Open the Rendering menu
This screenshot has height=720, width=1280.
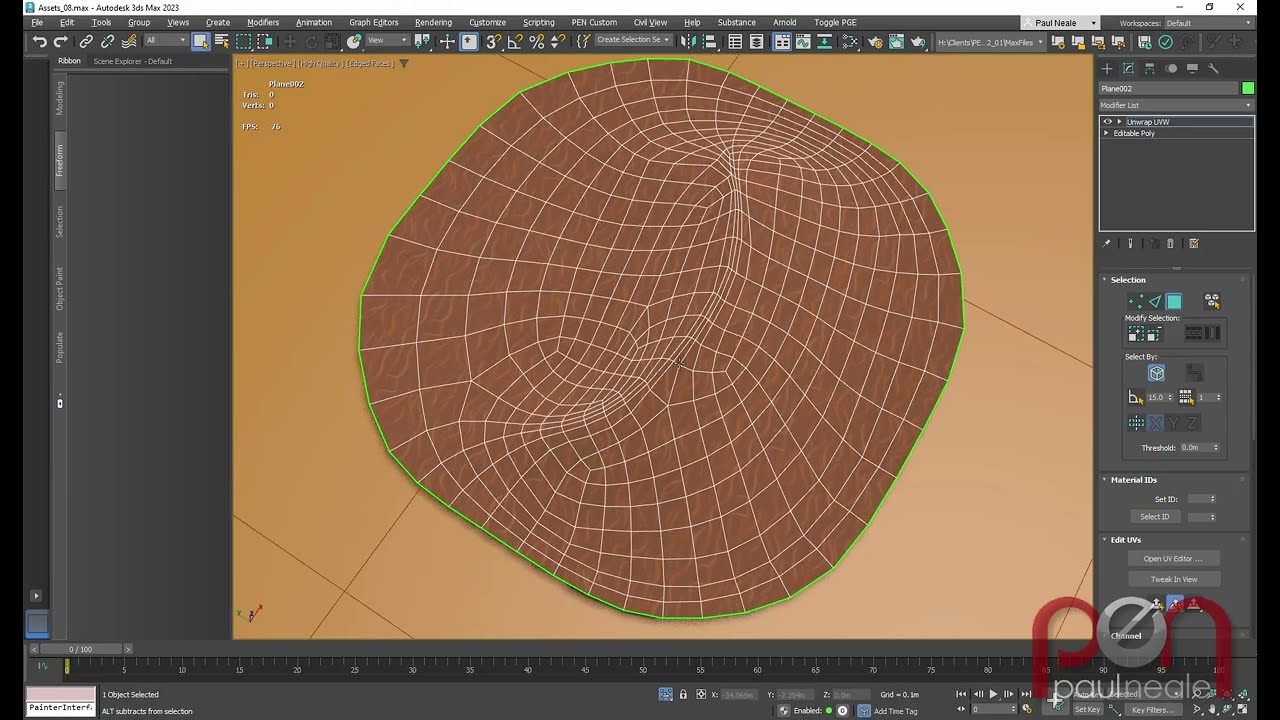tap(433, 22)
